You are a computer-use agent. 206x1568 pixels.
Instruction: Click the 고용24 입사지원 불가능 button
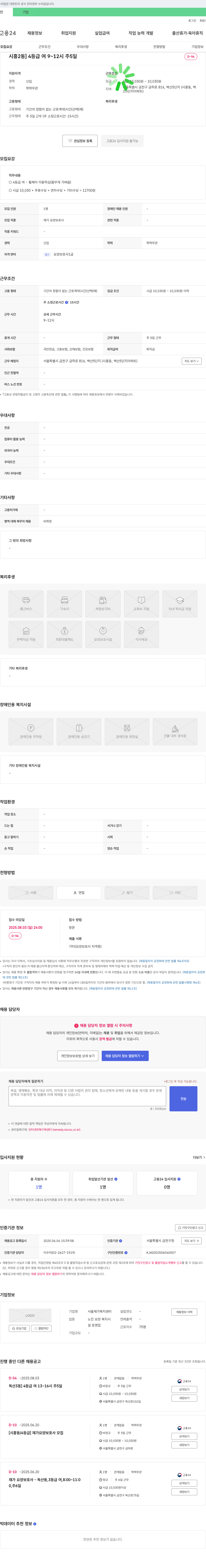click(x=122, y=141)
